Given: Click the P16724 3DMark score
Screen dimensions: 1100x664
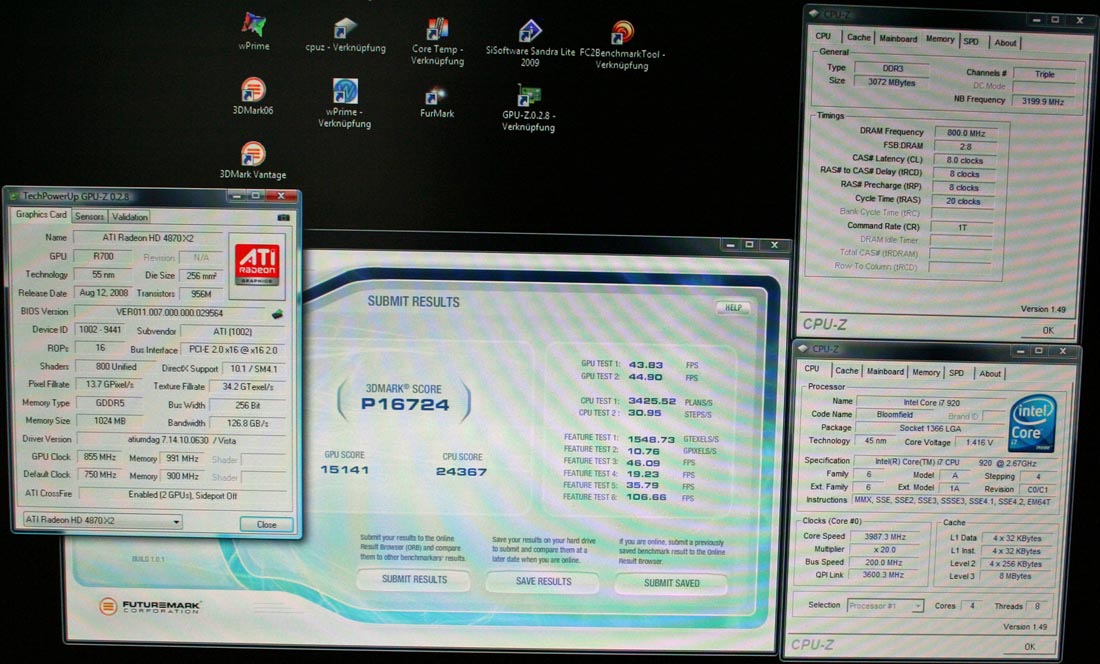Looking at the screenshot, I should [x=405, y=405].
